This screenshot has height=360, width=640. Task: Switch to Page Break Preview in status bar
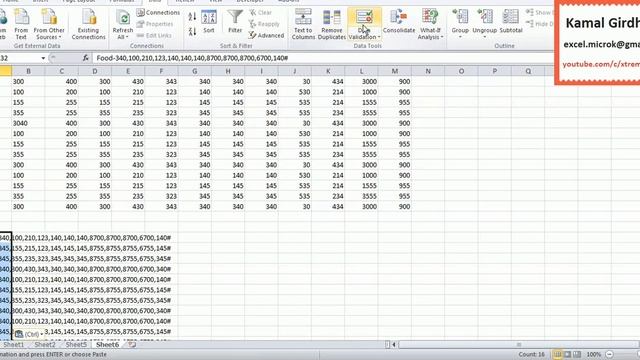pyautogui.click(x=577, y=354)
